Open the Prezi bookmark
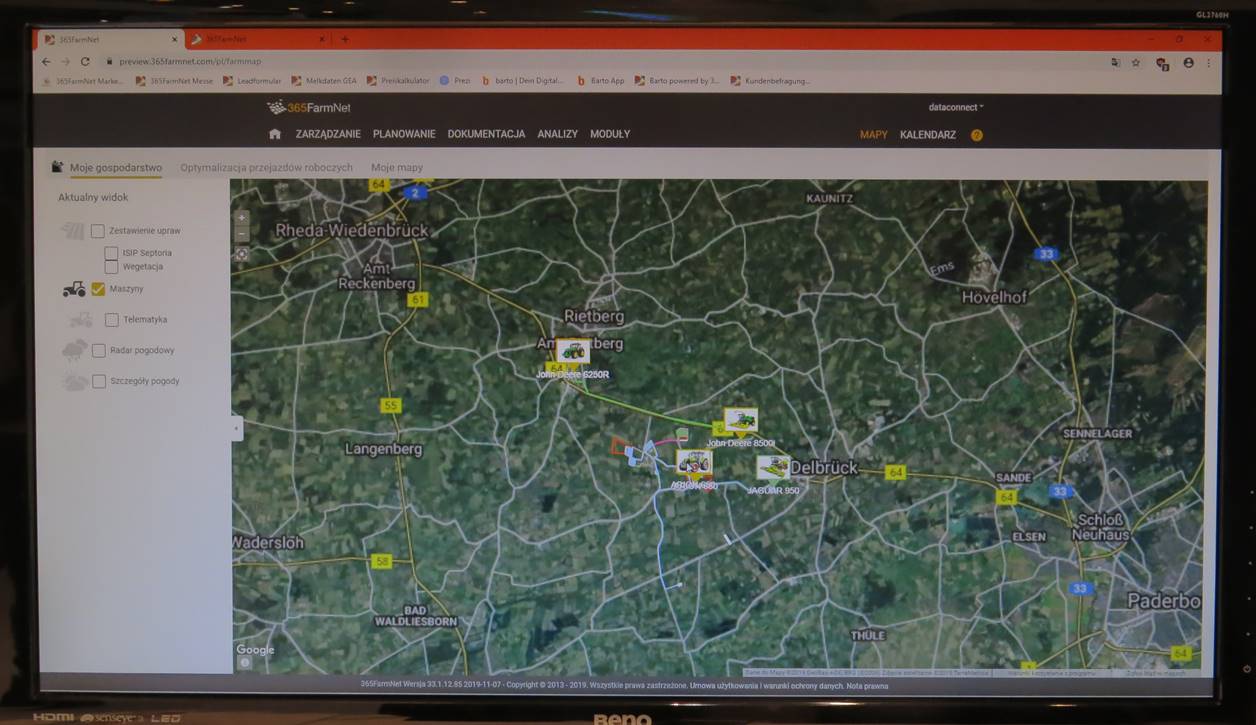The image size is (1256, 725). pos(455,81)
